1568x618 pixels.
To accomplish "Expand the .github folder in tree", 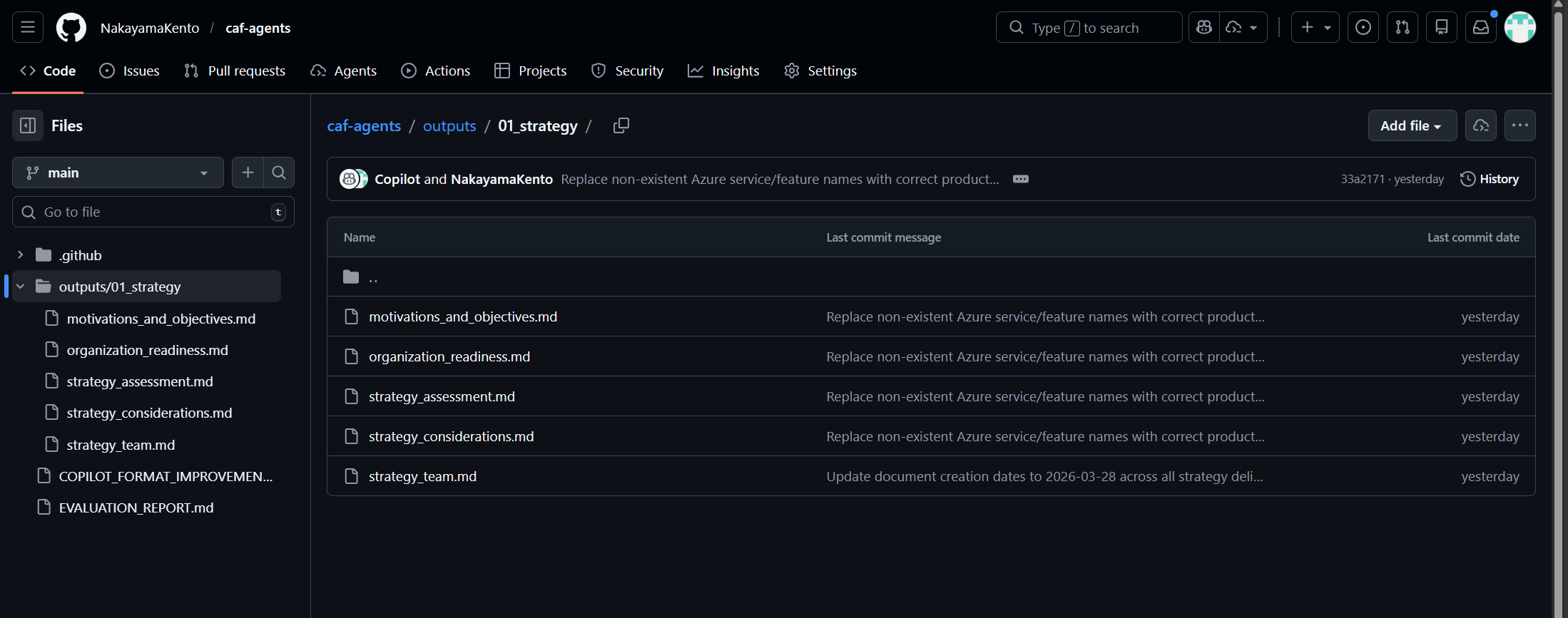I will click(x=20, y=255).
